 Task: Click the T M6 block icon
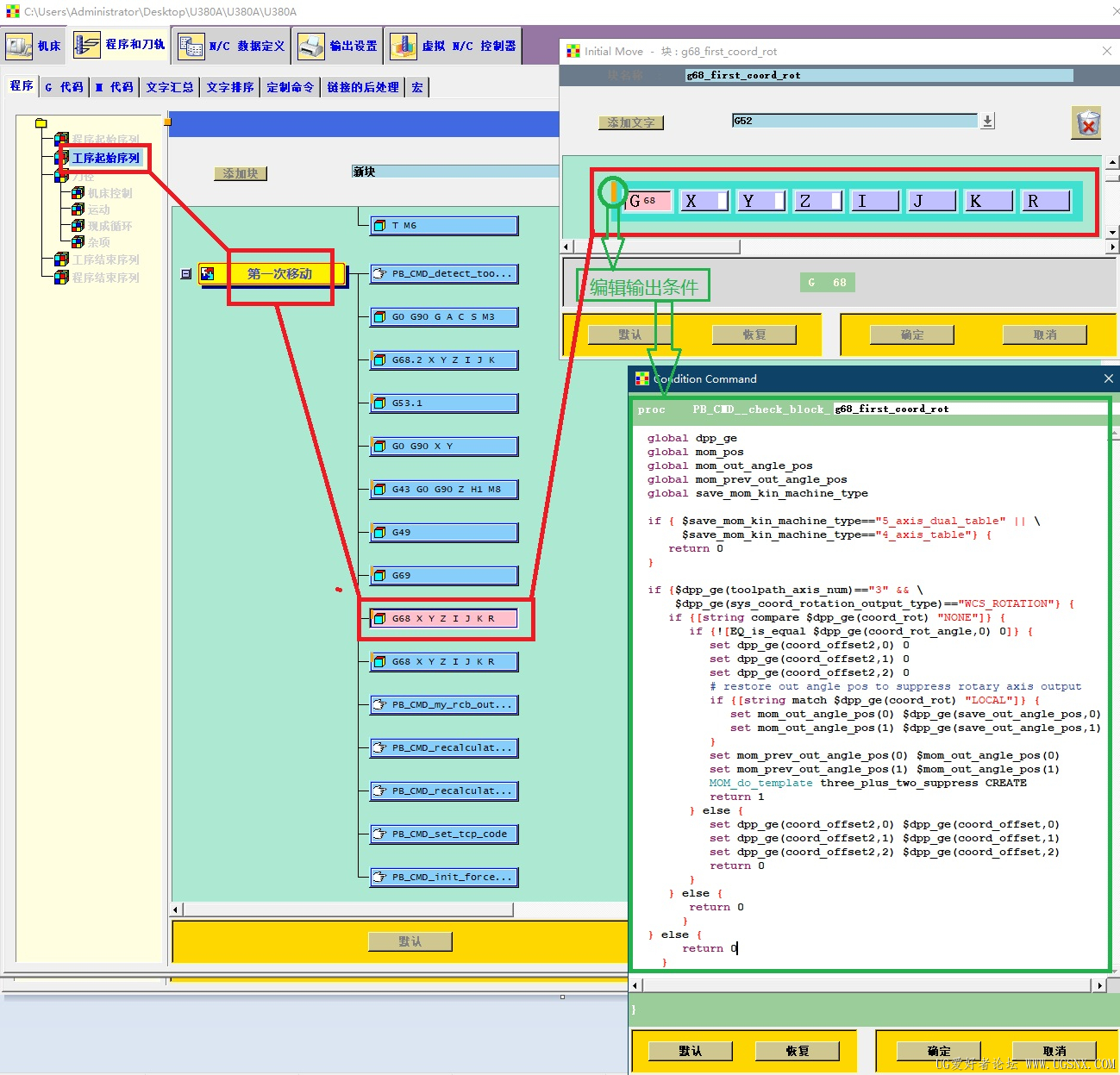pyautogui.click(x=379, y=226)
